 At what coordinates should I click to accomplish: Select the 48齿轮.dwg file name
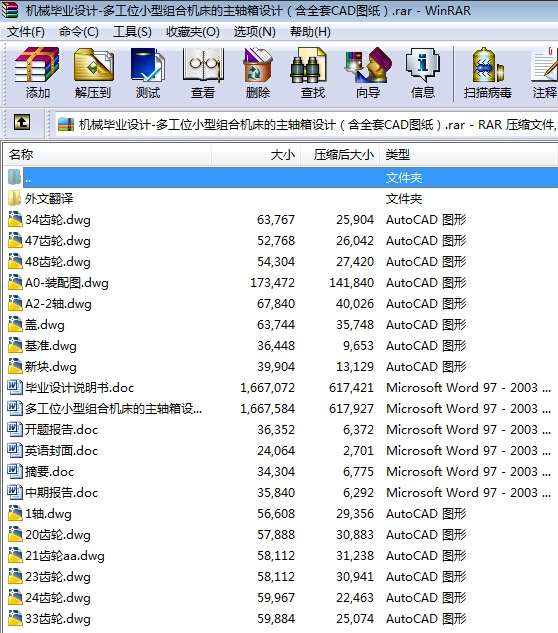58,262
